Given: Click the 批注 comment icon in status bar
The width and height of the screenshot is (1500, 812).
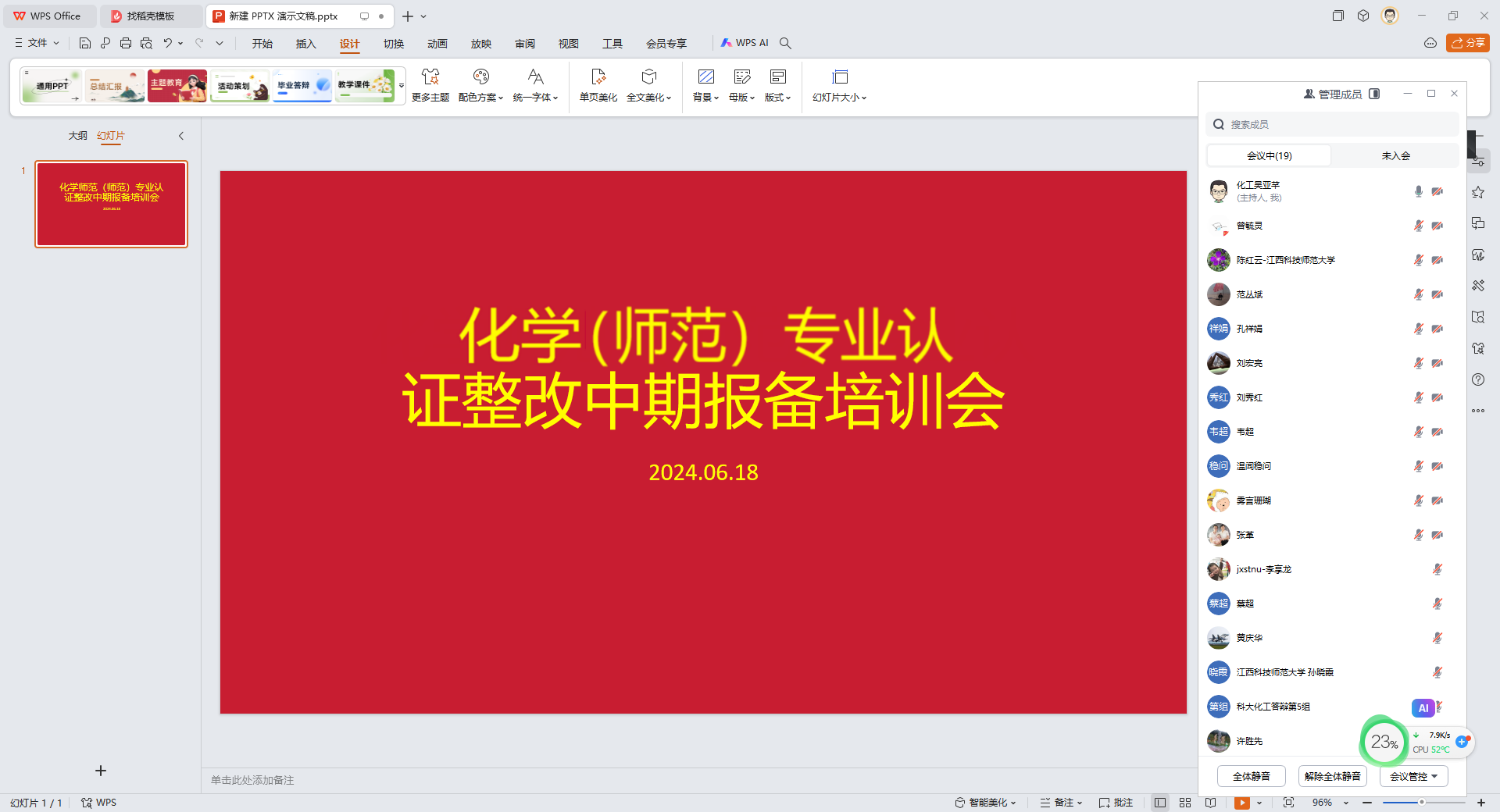Looking at the screenshot, I should [1116, 803].
